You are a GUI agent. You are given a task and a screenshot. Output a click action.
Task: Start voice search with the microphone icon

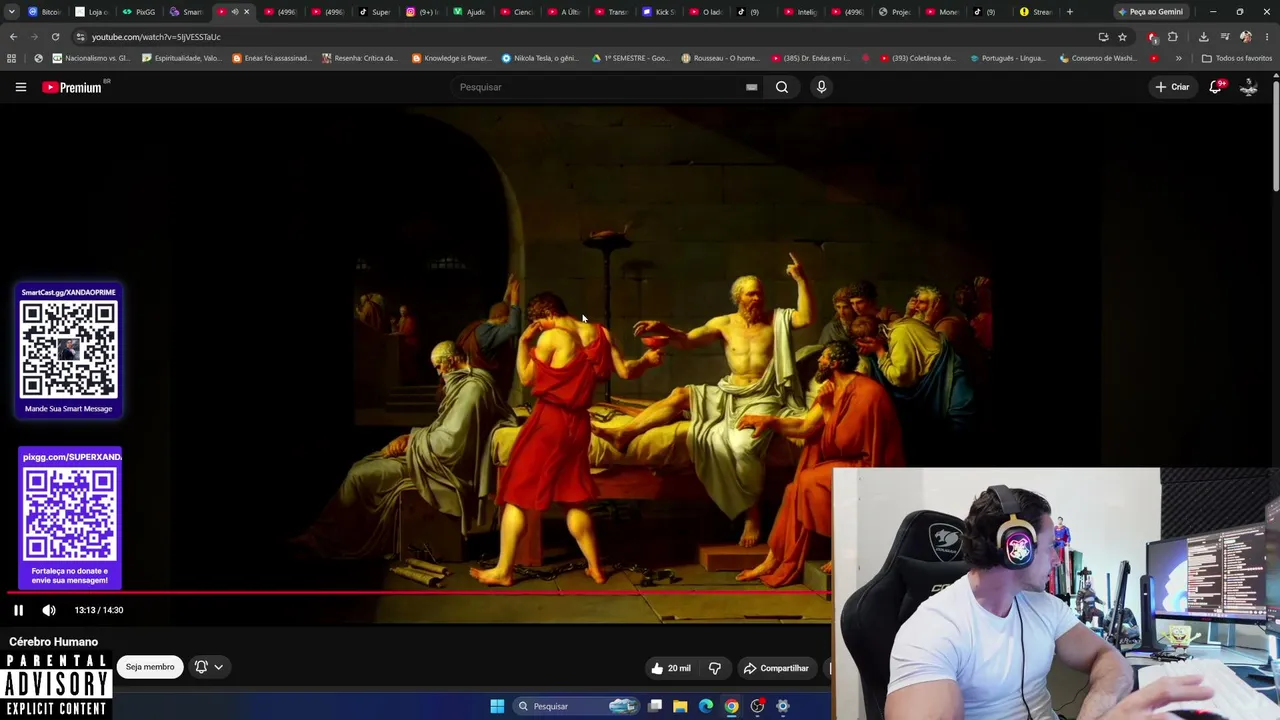(821, 87)
